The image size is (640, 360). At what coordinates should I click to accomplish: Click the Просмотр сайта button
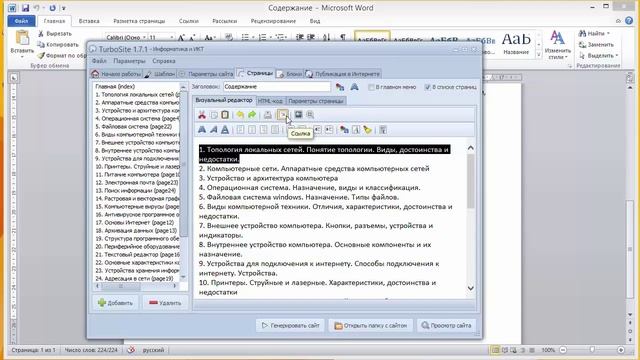click(446, 325)
